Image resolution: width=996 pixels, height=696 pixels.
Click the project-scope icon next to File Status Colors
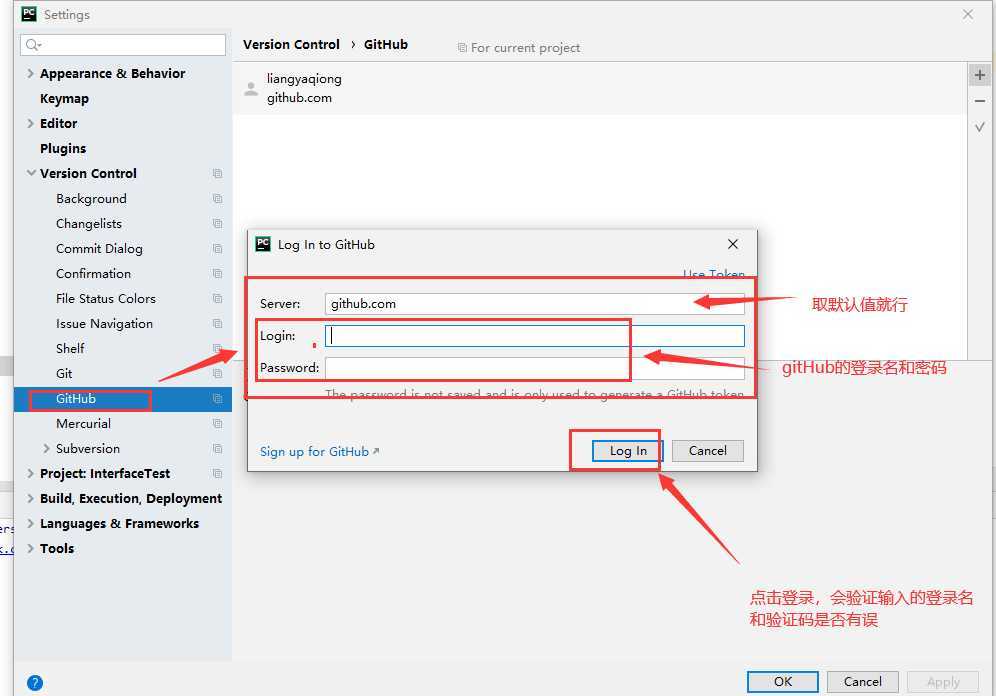(217, 298)
